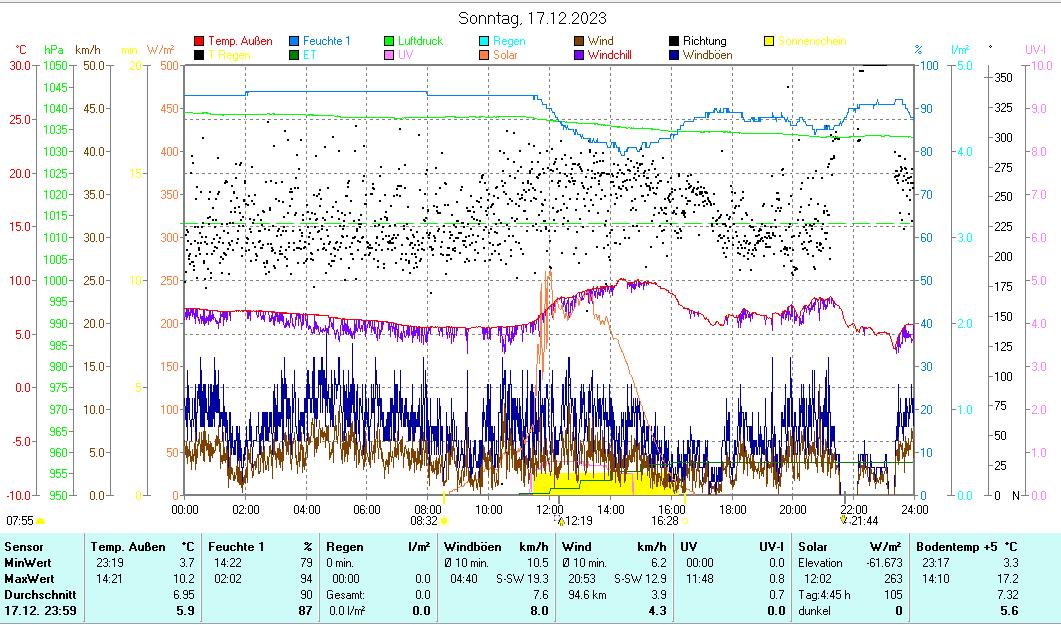The image size is (1061, 625).
Task: Click the wind maximum S-SW 12.9
Action: [x=640, y=579]
